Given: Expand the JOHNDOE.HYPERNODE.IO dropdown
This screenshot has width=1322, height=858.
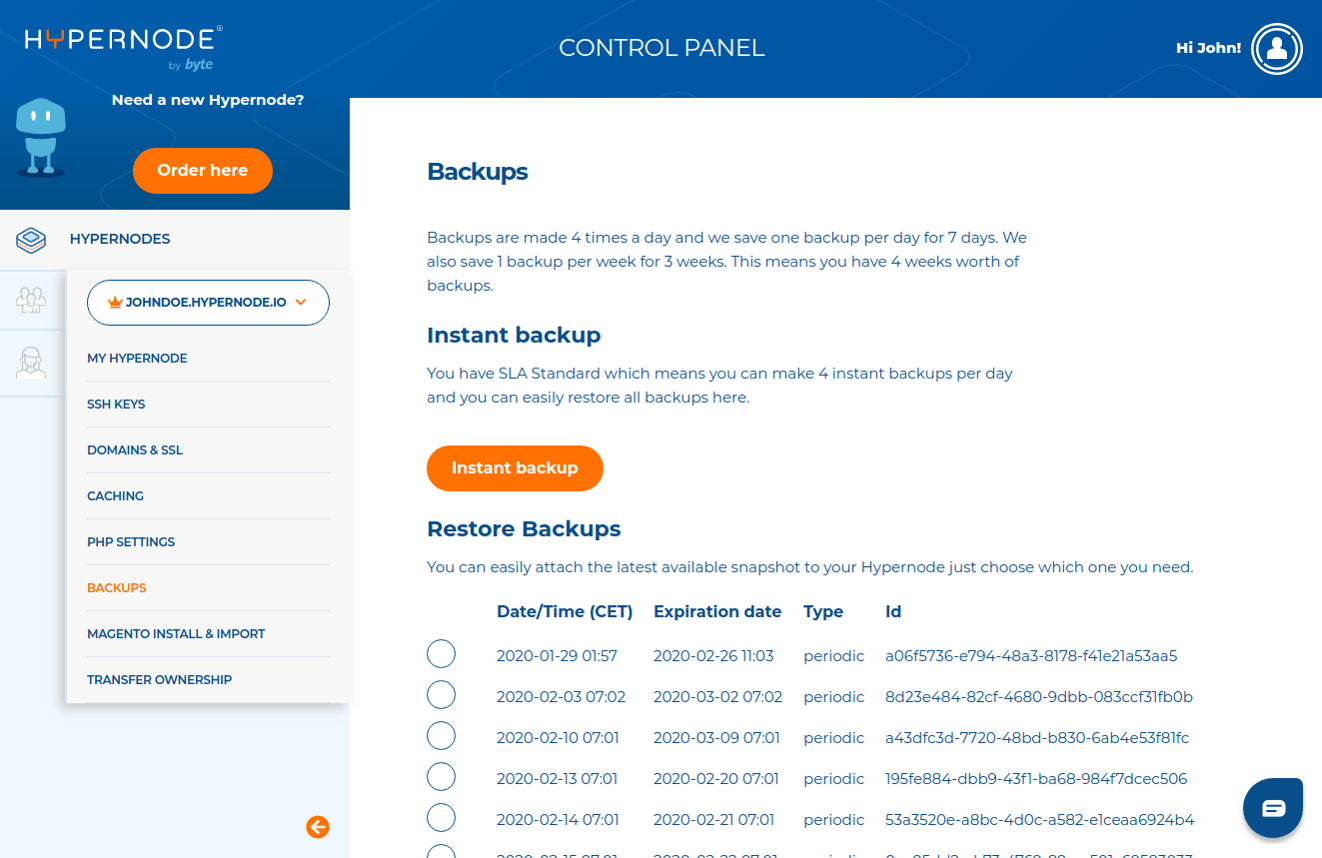Looking at the screenshot, I should [208, 302].
